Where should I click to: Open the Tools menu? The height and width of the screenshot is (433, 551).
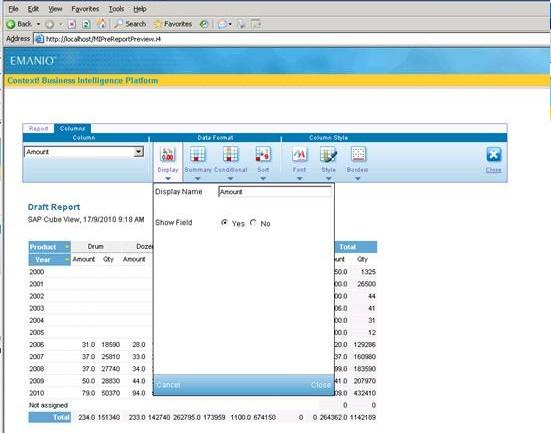pyautogui.click(x=116, y=9)
